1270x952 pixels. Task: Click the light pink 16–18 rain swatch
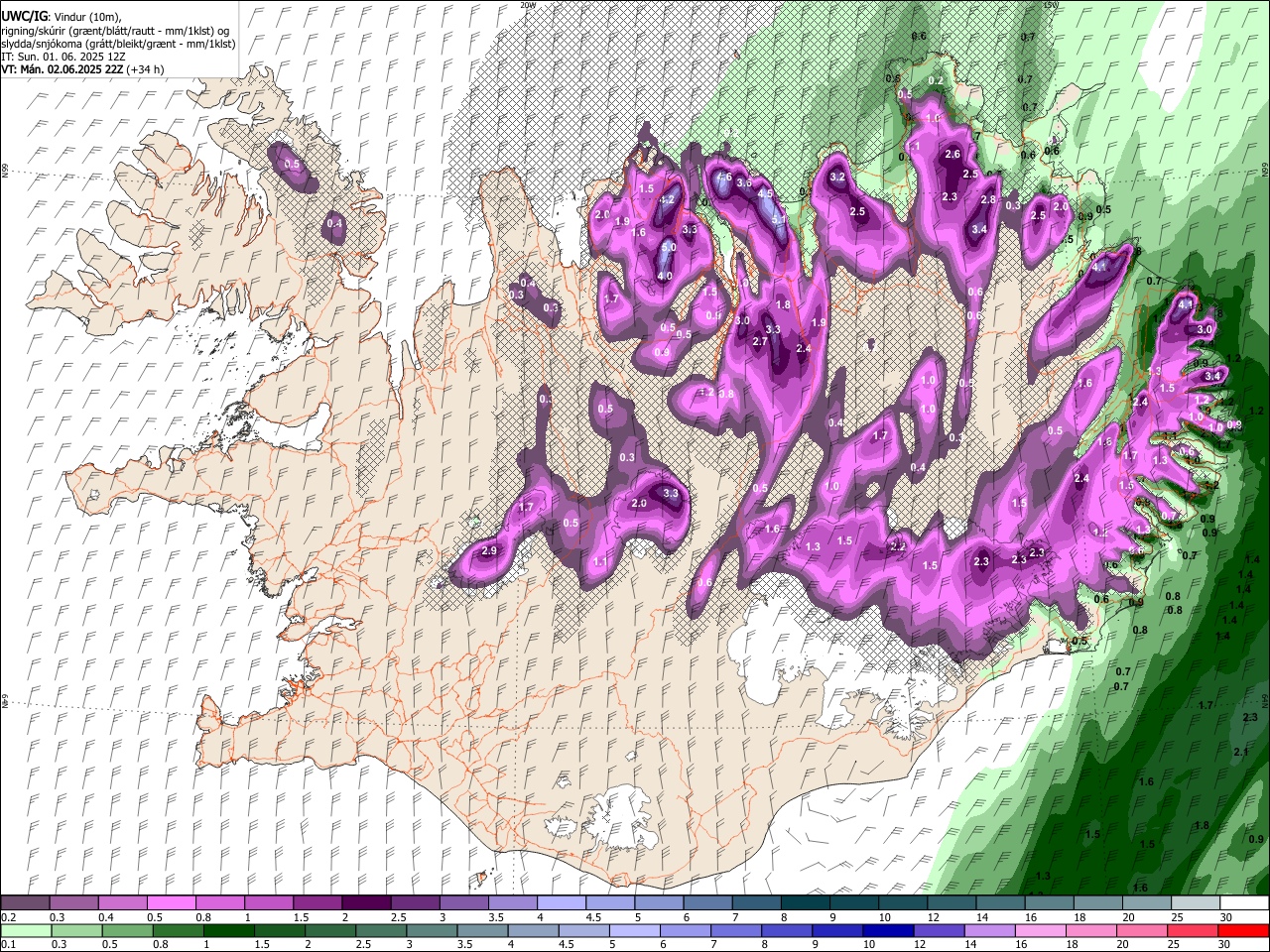click(x=1039, y=930)
